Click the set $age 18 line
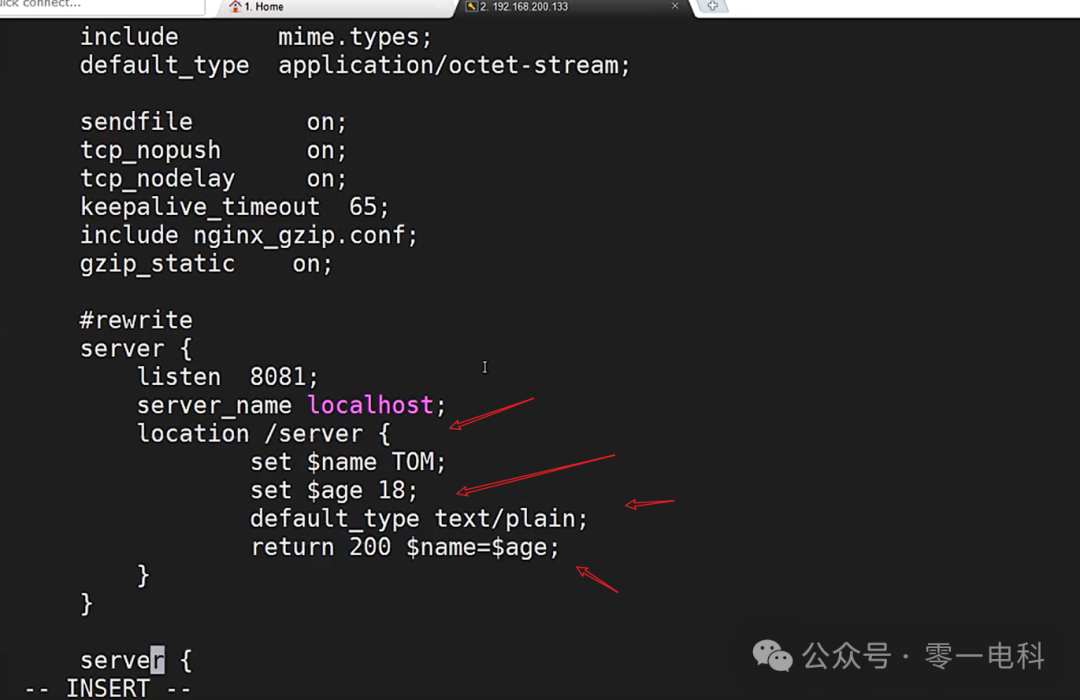This screenshot has height=700, width=1080. click(x=334, y=490)
